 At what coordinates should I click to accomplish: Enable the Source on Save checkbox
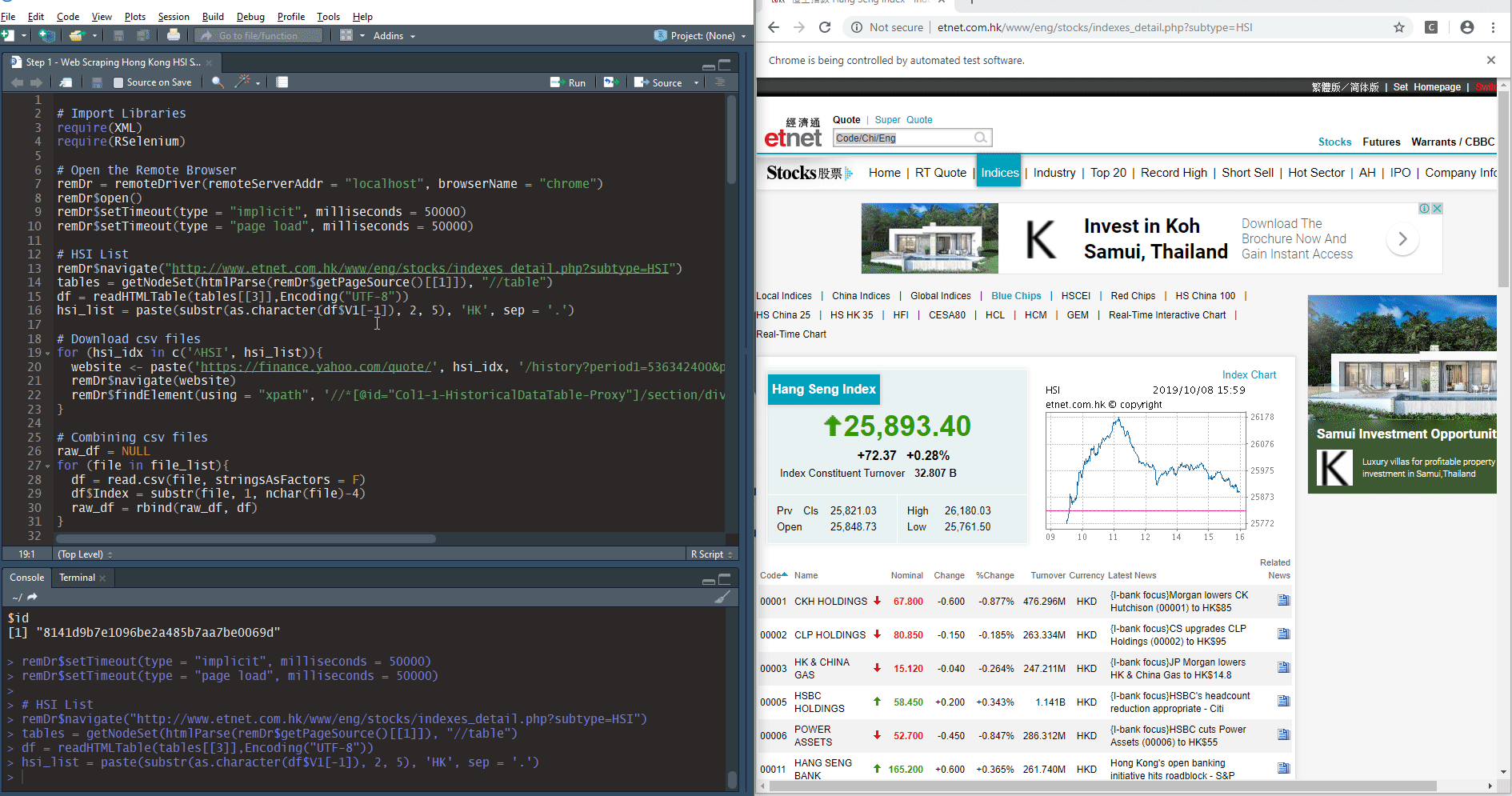point(118,82)
